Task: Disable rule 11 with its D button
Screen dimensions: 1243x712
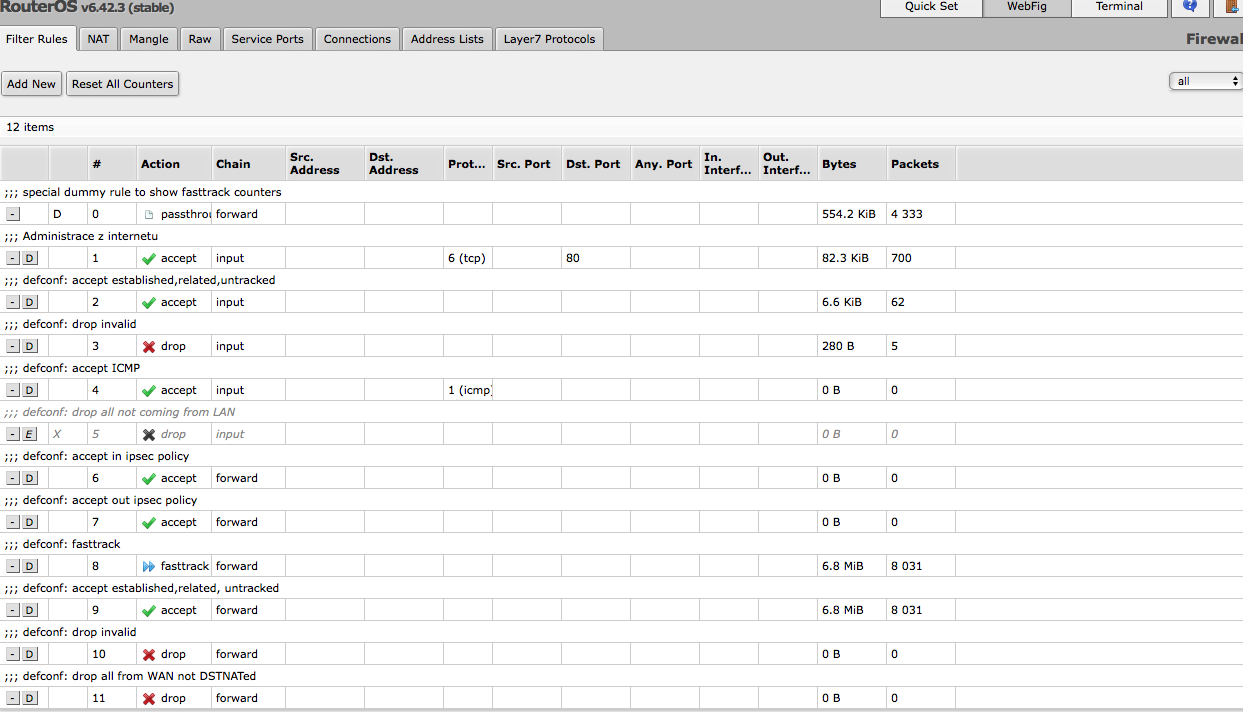Action: click(30, 698)
